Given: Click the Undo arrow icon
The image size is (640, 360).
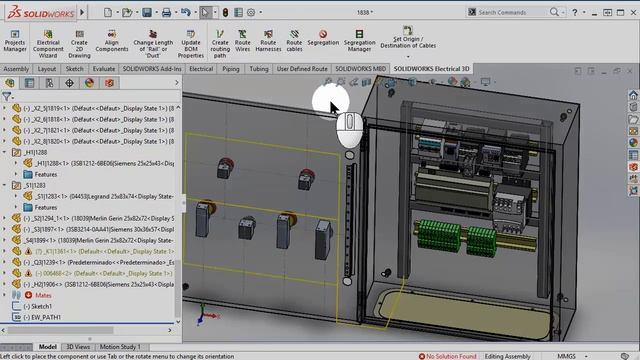Looking at the screenshot, I should pyautogui.click(x=186, y=13).
